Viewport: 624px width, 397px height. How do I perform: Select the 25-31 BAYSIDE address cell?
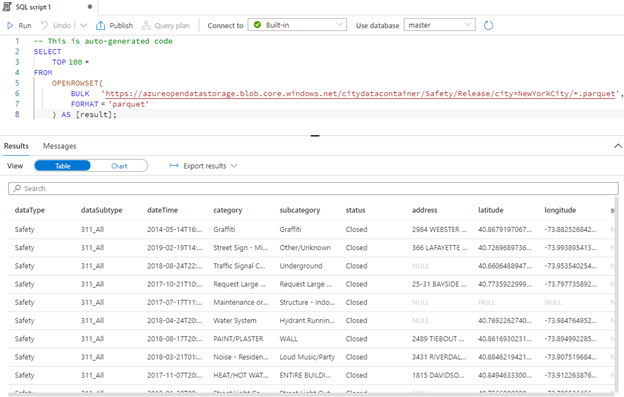(x=439, y=284)
